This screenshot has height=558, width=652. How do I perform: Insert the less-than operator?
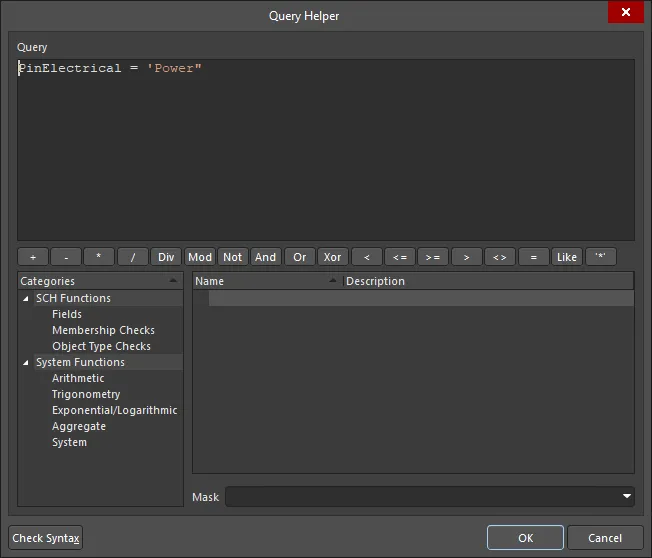[367, 257]
